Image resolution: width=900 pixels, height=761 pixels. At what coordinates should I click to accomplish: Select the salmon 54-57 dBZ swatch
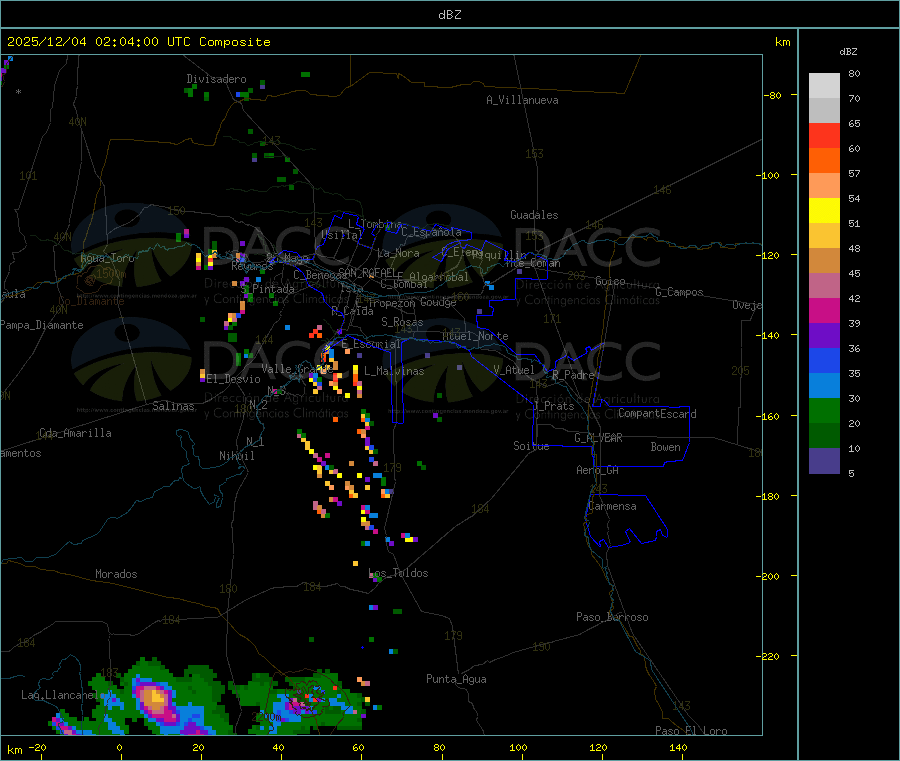tap(824, 186)
